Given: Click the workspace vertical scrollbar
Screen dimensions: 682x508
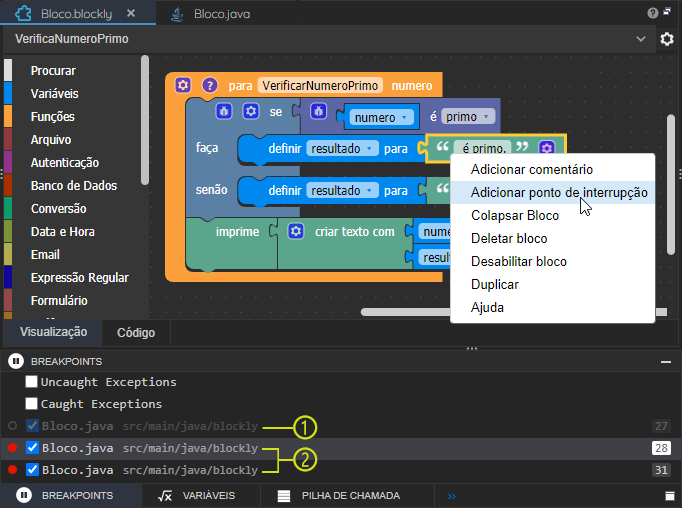Looking at the screenshot, I should pos(671,184).
